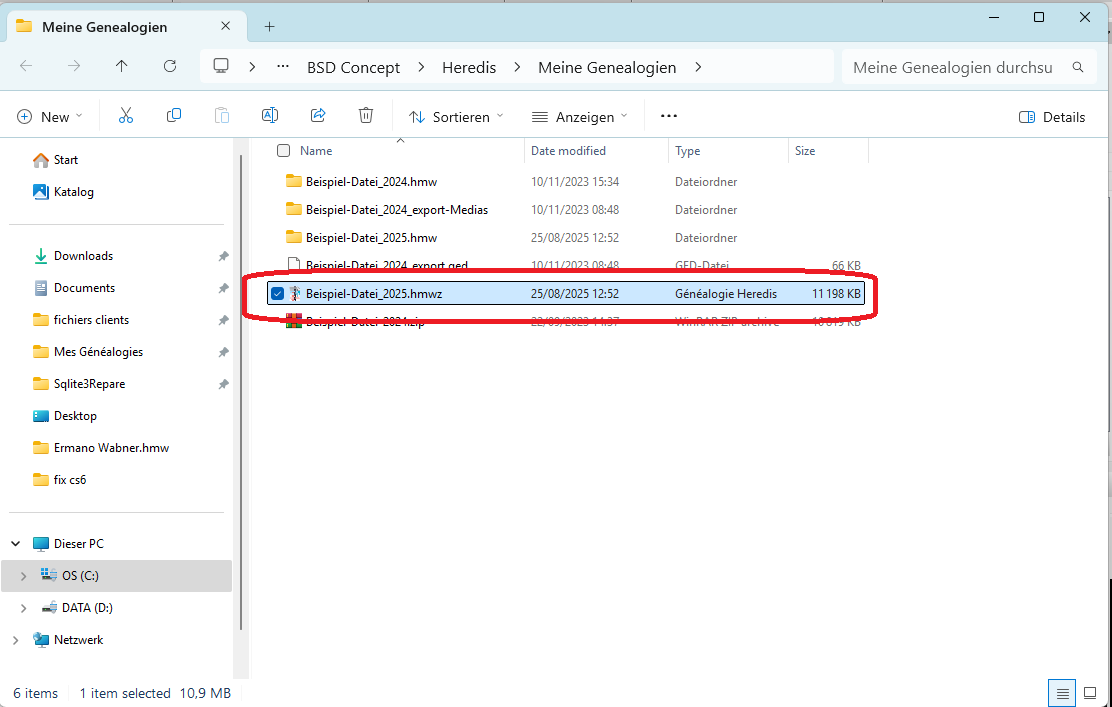The image size is (1112, 707).
Task: Open the Sortieren dropdown
Action: pyautogui.click(x=456, y=117)
